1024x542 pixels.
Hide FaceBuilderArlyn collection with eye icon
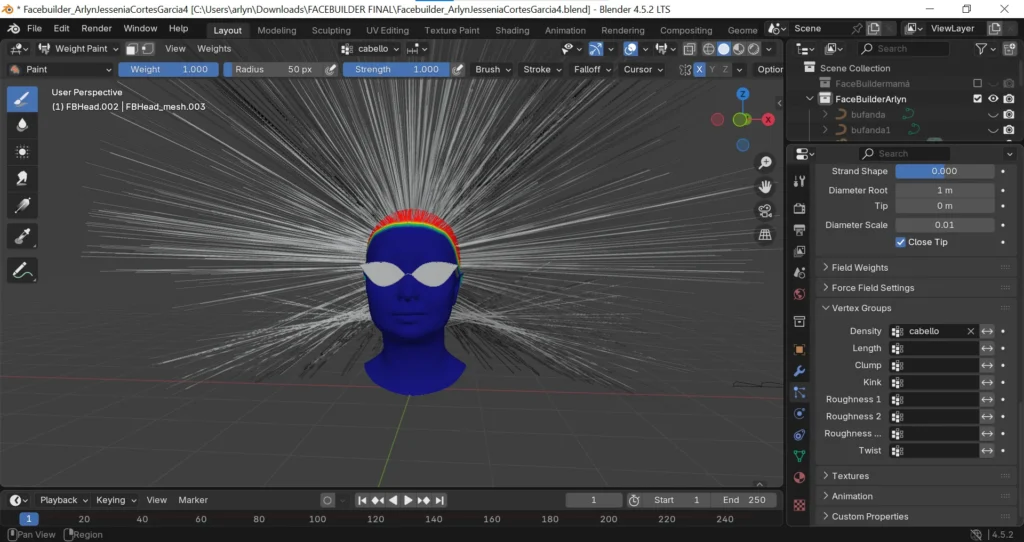click(993, 99)
